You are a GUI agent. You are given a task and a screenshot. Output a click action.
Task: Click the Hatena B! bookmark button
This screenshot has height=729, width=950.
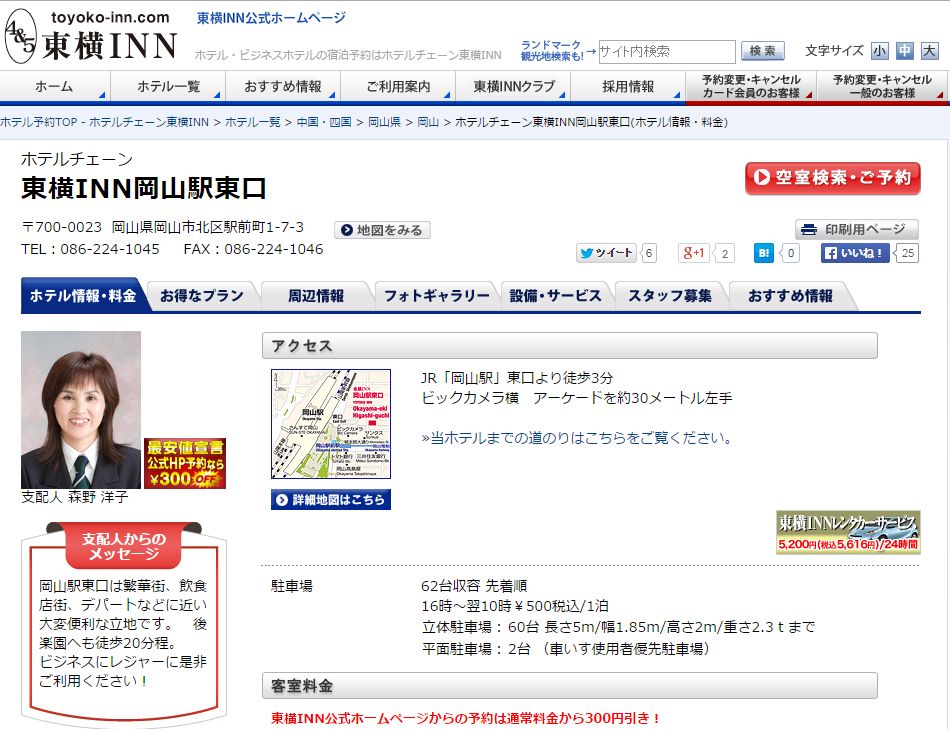[764, 253]
